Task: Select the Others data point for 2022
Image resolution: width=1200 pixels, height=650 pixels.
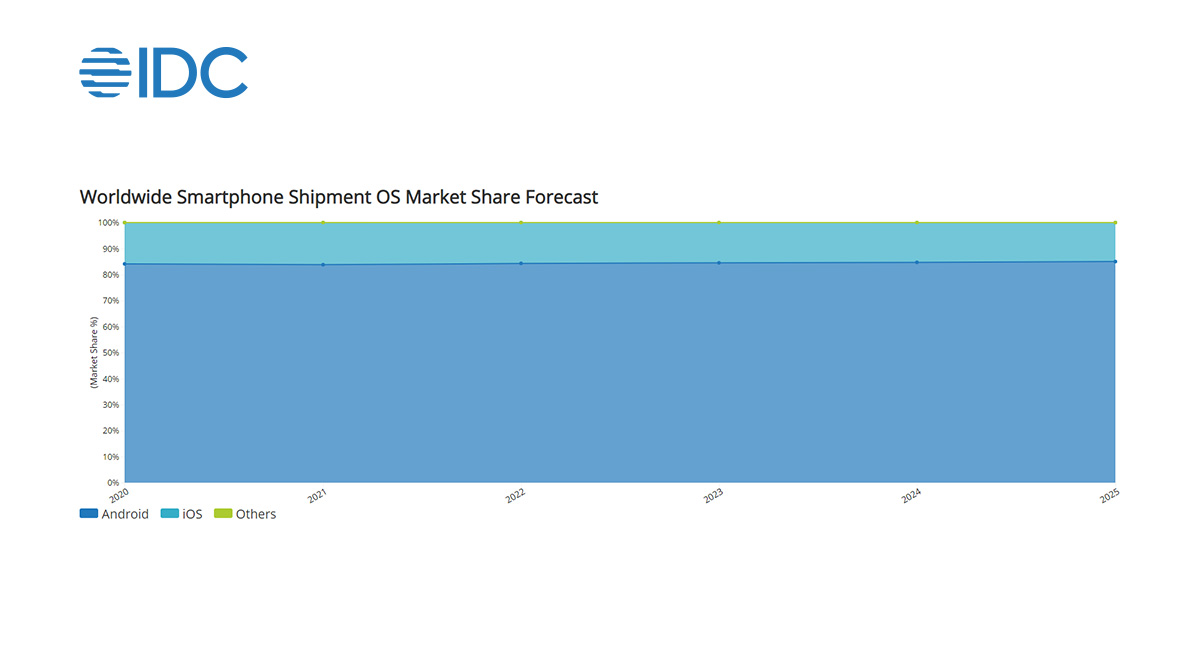Action: 521,222
